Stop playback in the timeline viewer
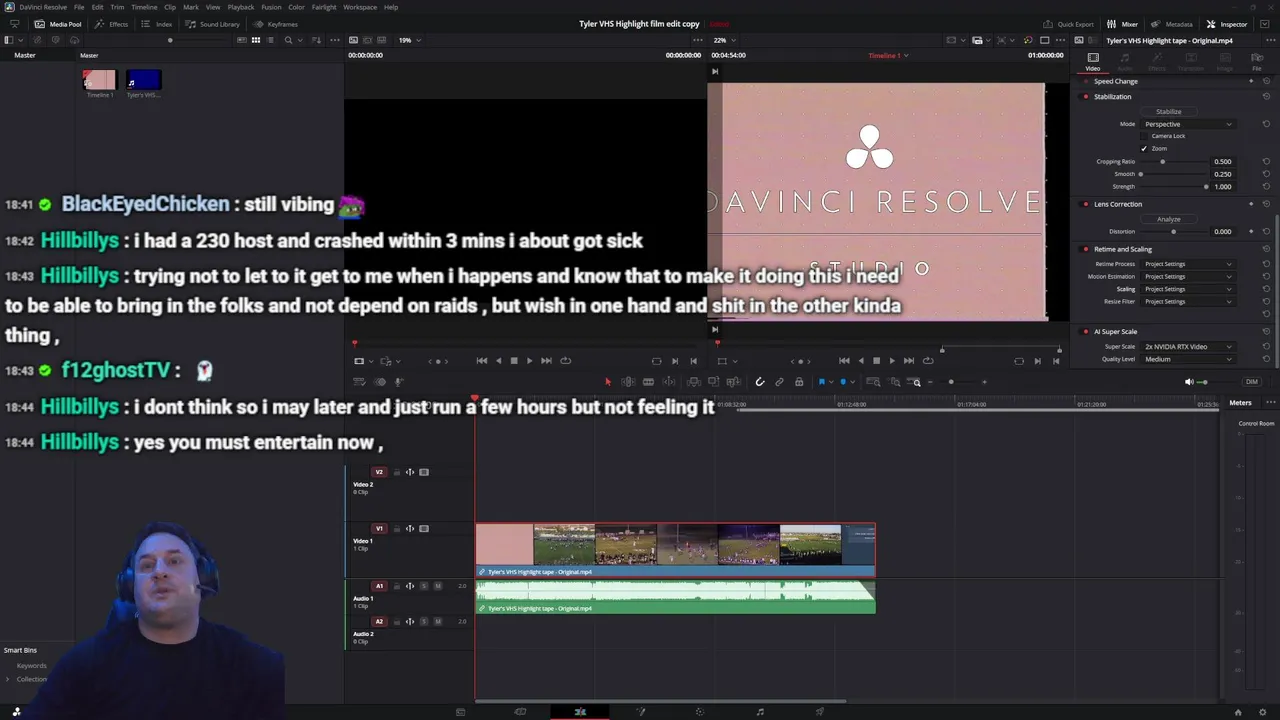Image resolution: width=1280 pixels, height=720 pixels. (x=876, y=361)
